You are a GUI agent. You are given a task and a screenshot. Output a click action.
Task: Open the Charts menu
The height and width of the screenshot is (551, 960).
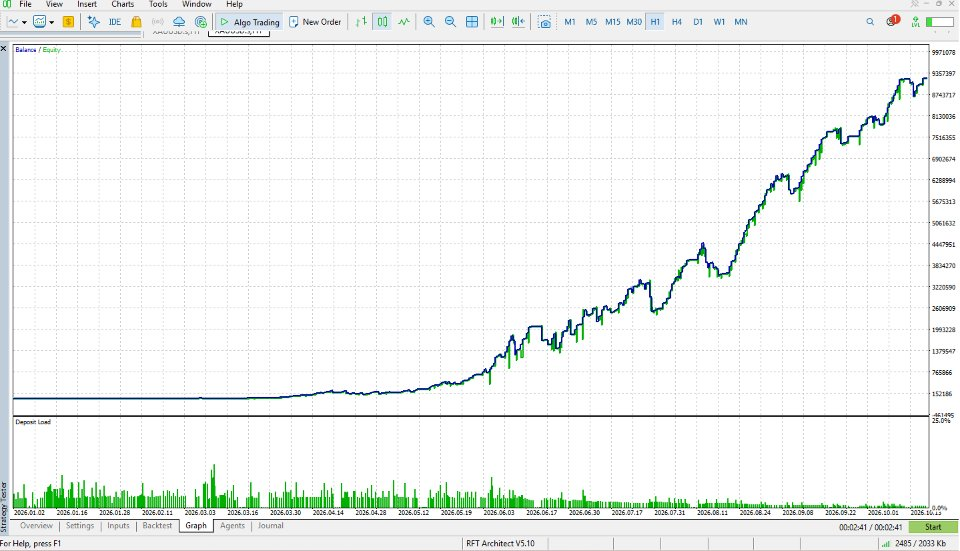pos(122,4)
